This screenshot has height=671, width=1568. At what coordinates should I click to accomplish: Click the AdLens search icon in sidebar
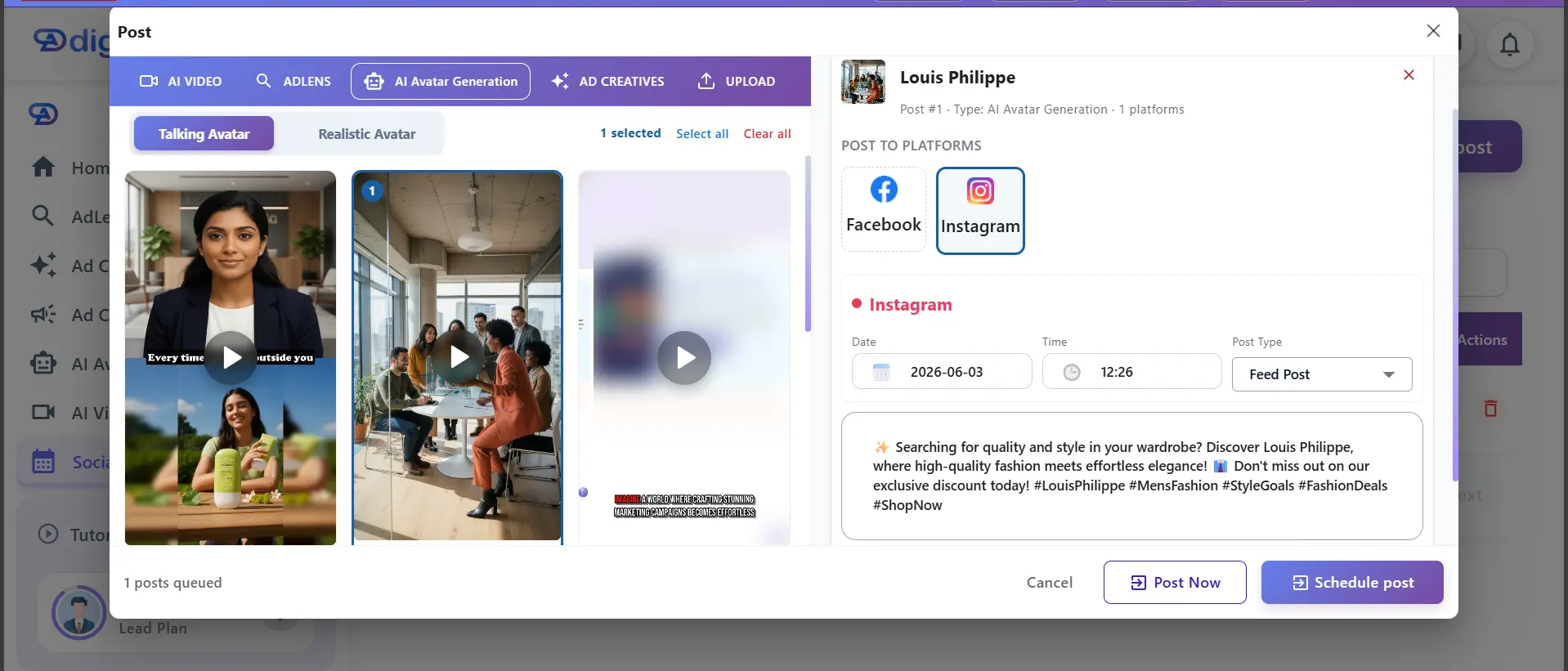coord(43,216)
